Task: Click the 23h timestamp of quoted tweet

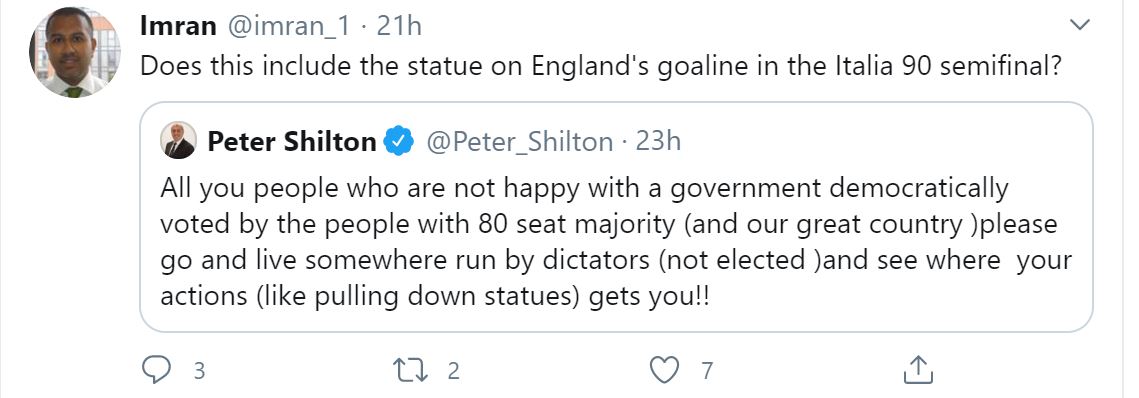Action: pyautogui.click(x=658, y=141)
